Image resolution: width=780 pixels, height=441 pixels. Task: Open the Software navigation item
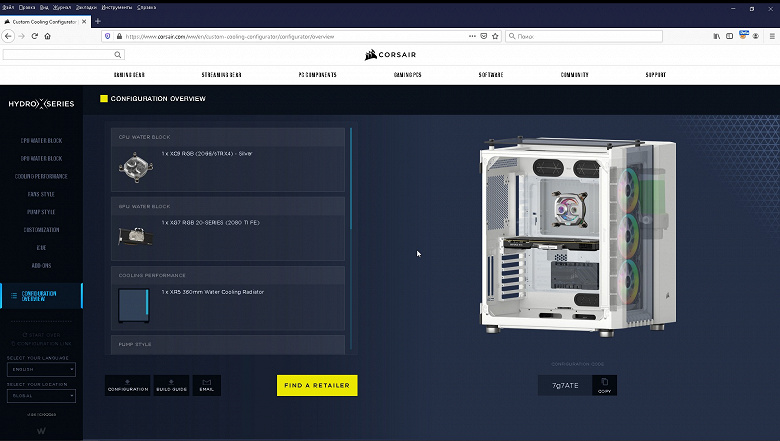point(491,75)
